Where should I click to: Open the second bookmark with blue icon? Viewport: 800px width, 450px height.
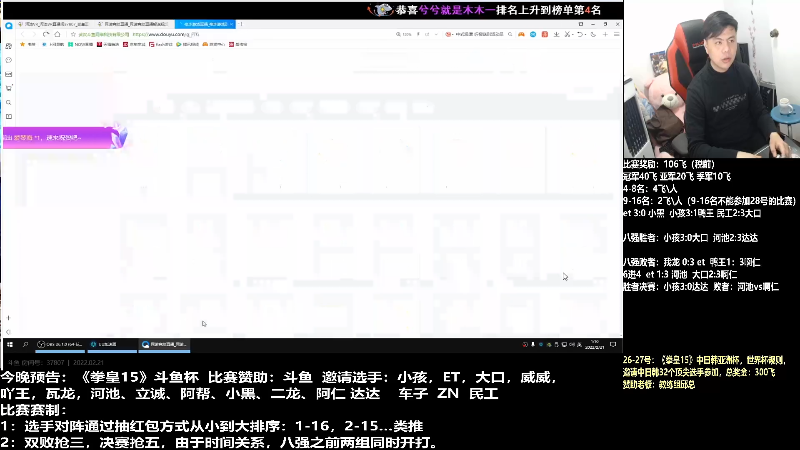[x=53, y=44]
